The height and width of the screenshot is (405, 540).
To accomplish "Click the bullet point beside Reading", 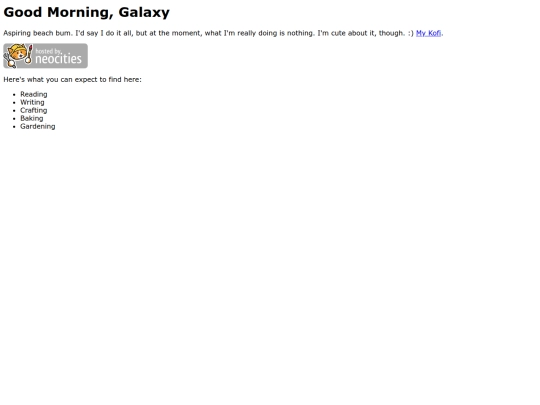I will tap(14, 94).
